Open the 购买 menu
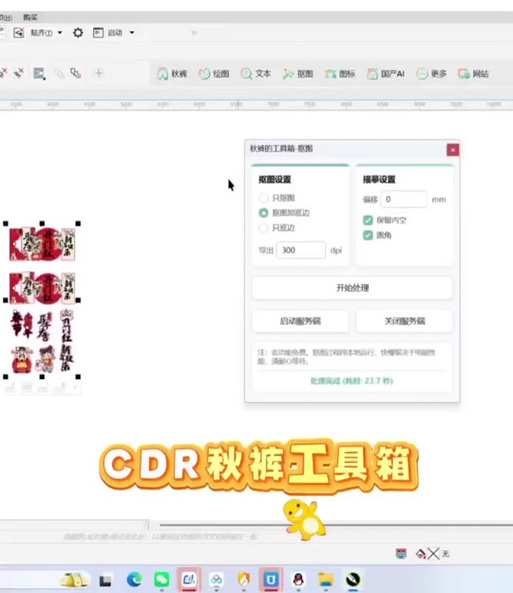The width and height of the screenshot is (513, 593). [x=30, y=17]
